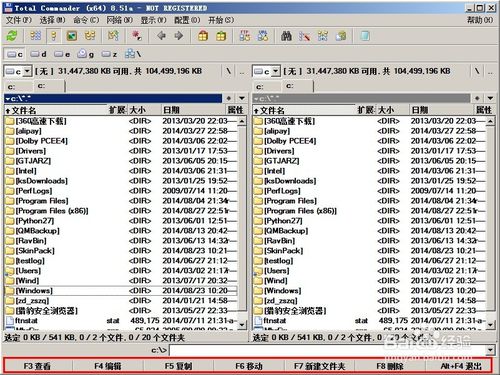Click F4 编辑 button
The image size is (500, 375).
click(x=108, y=366)
